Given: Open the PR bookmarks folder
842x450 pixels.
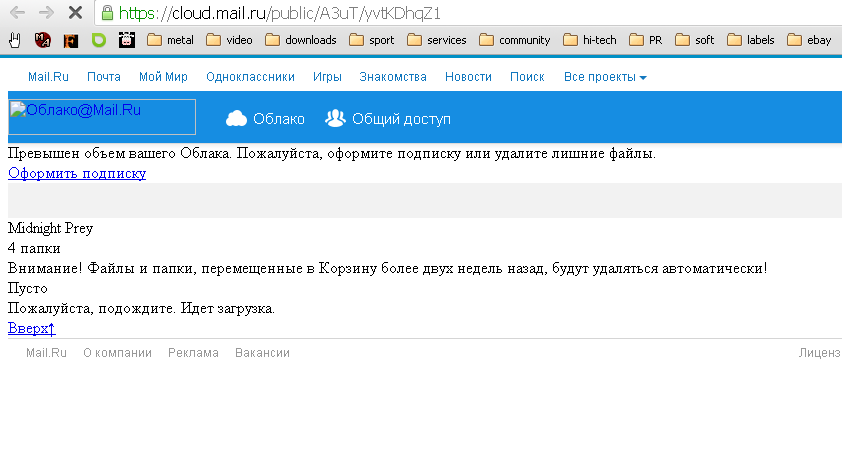Looking at the screenshot, I should [x=645, y=40].
